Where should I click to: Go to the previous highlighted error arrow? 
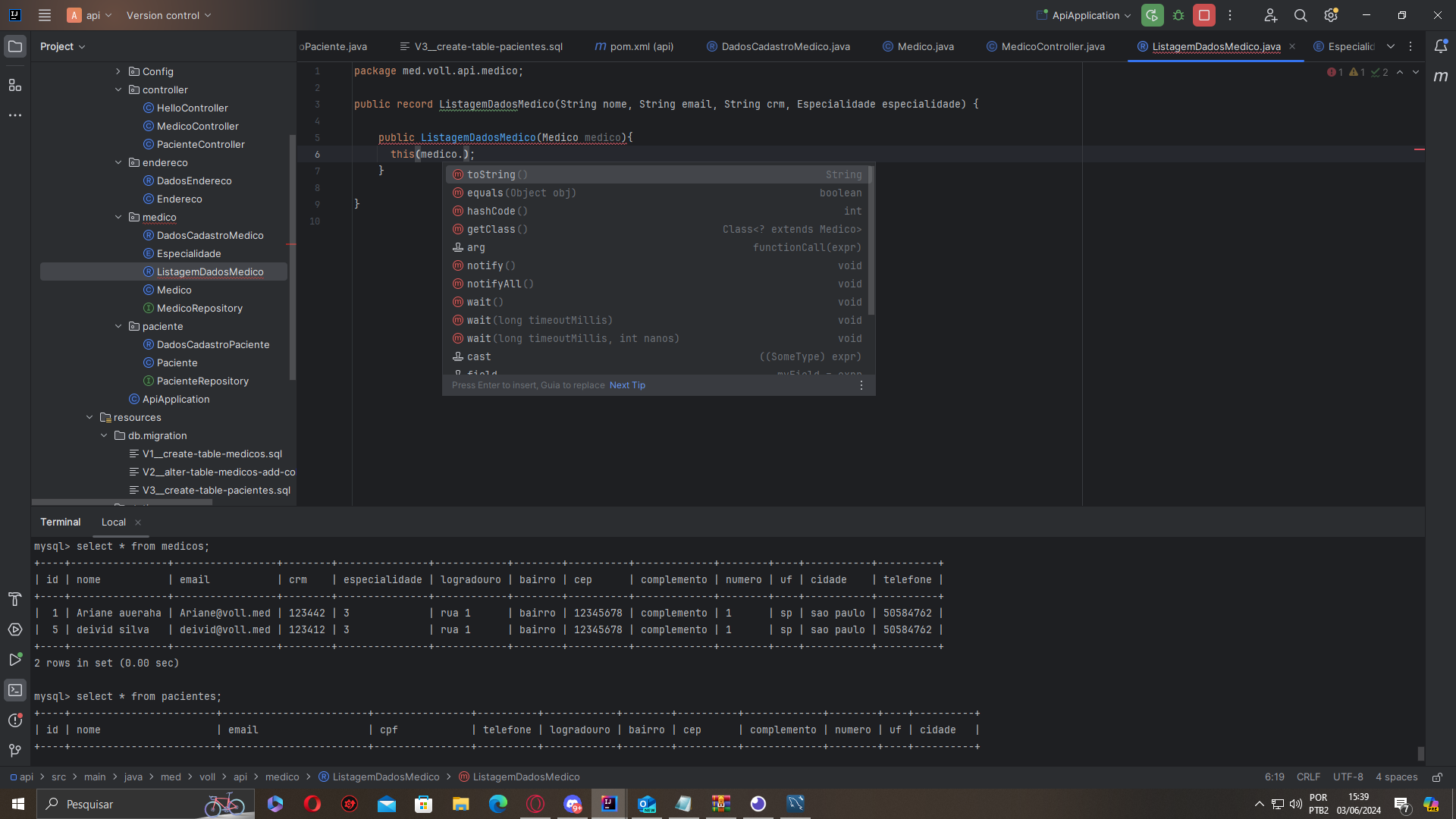[x=1400, y=72]
